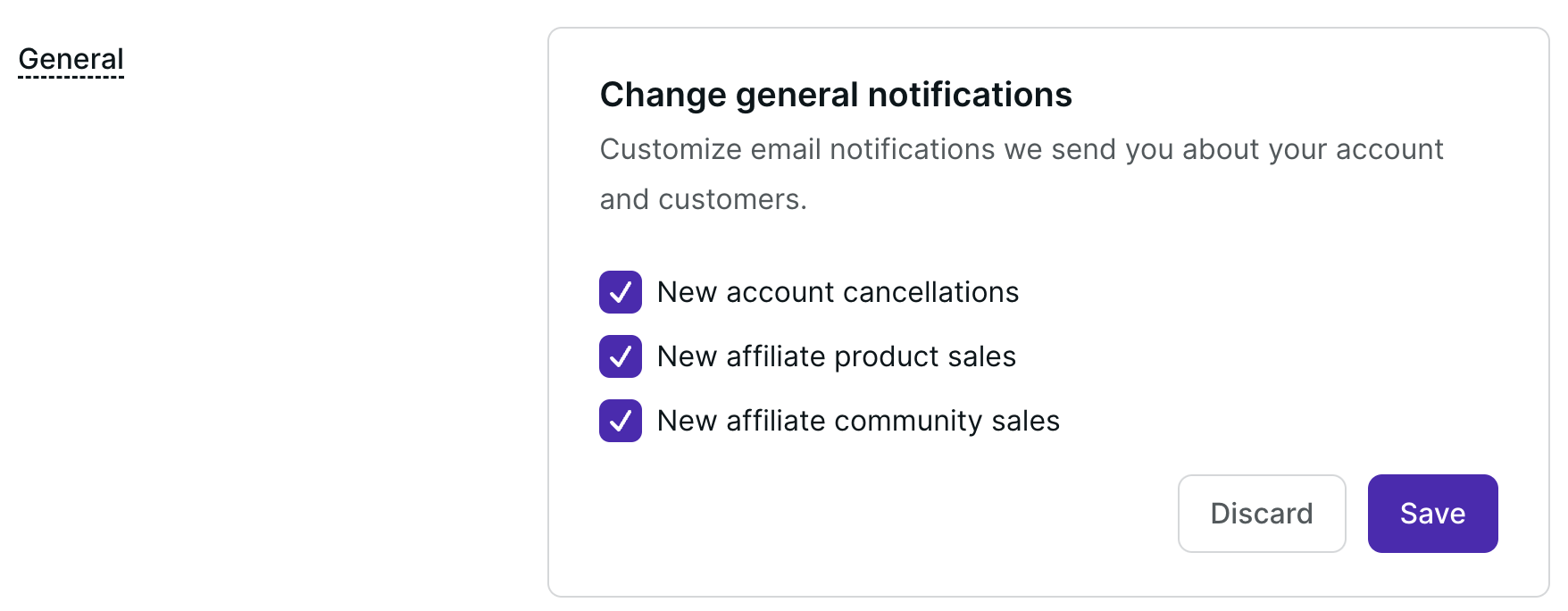1568x611 pixels.
Task: Click the 'New affiliate product sales' label
Action: point(836,356)
